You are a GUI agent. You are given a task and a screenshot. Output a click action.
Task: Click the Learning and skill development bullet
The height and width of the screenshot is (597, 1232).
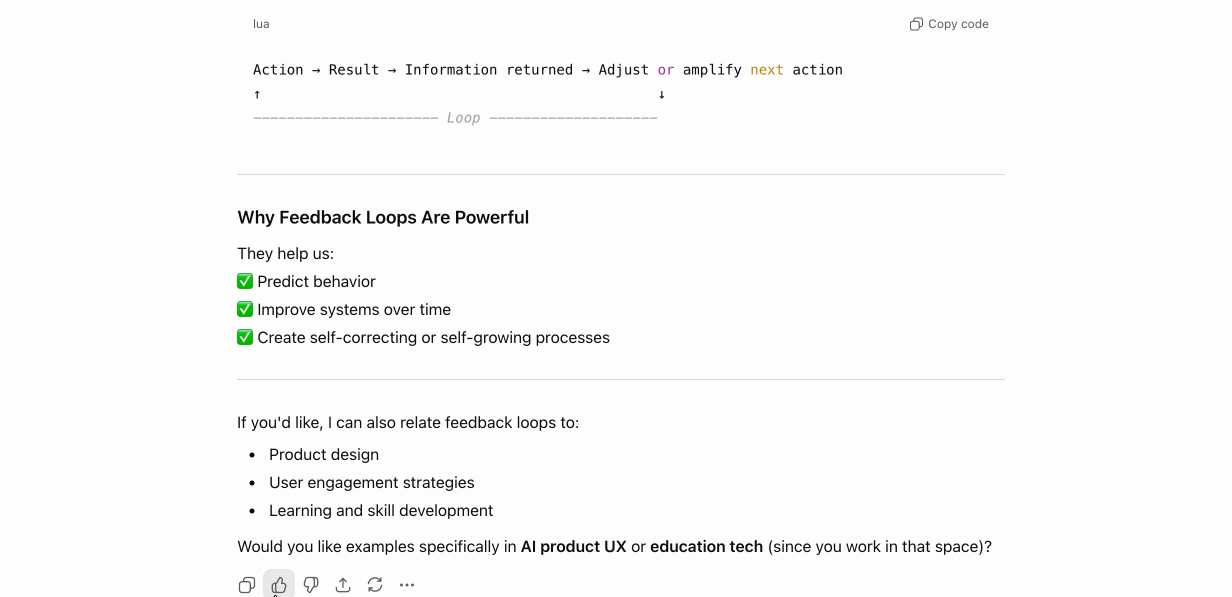click(381, 511)
